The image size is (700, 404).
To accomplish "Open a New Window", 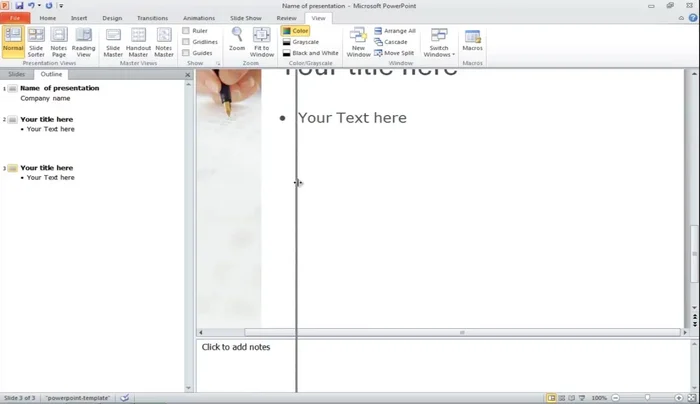I will [x=358, y=41].
